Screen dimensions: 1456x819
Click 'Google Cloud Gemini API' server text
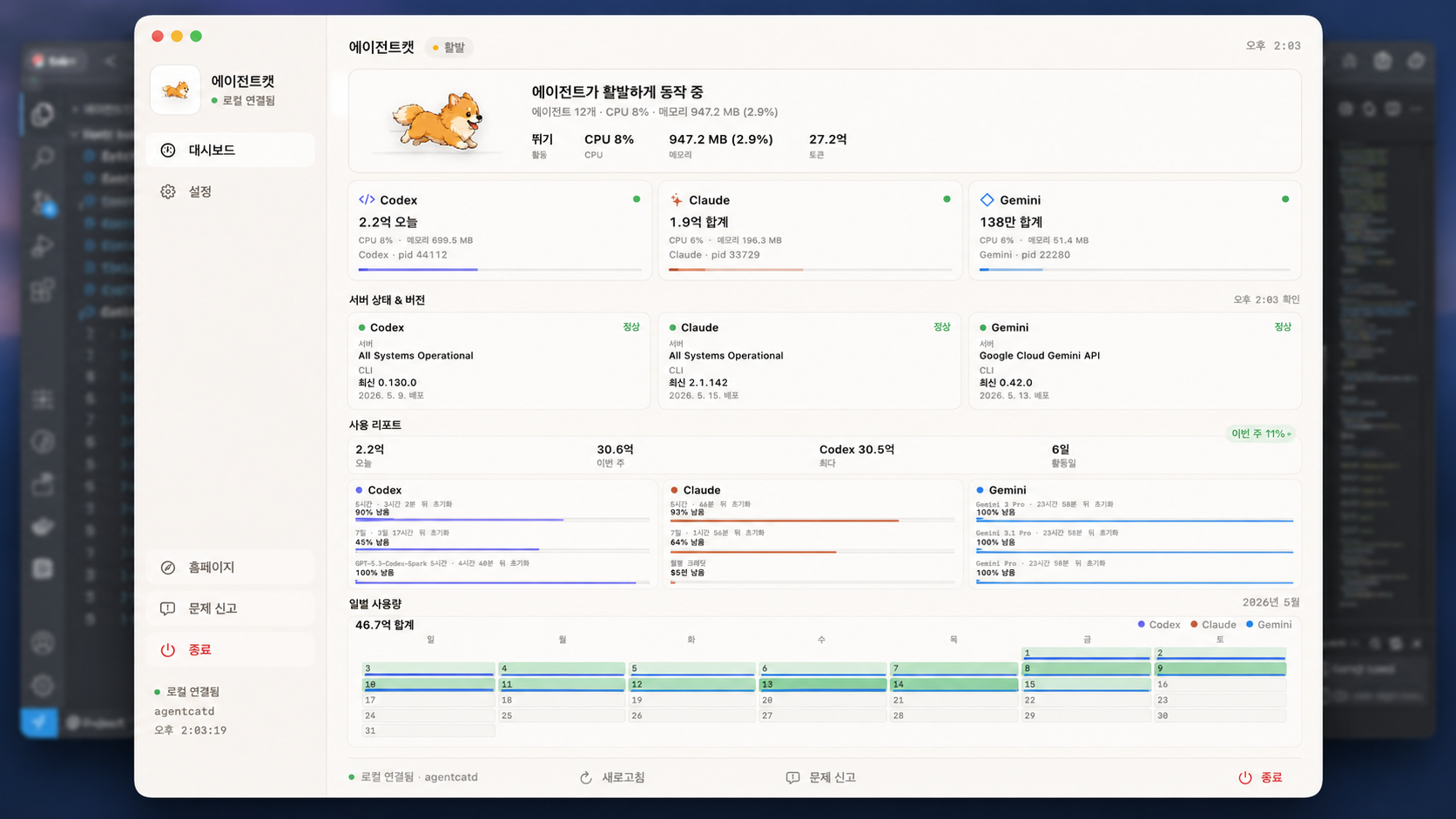(1040, 355)
